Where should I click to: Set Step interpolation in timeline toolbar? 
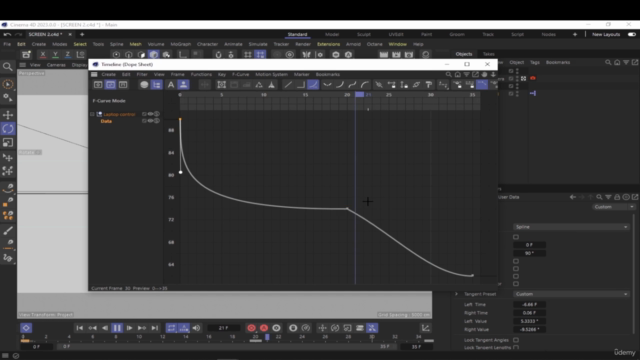(300, 84)
